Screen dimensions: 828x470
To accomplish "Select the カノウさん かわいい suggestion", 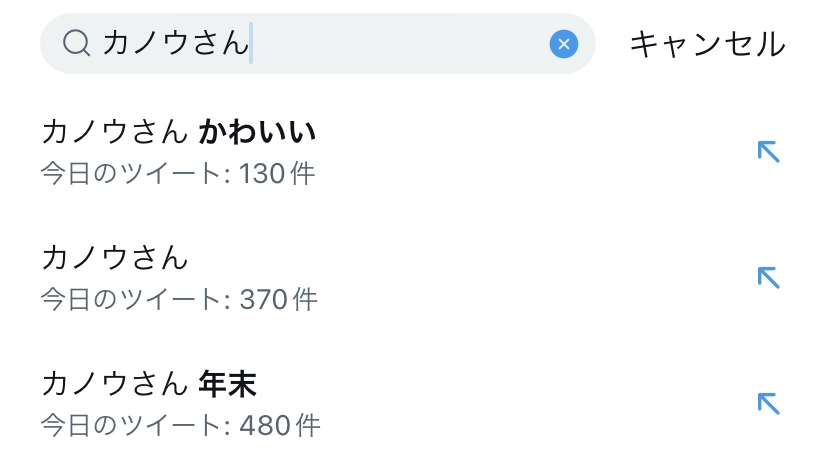I will pyautogui.click(x=180, y=131).
